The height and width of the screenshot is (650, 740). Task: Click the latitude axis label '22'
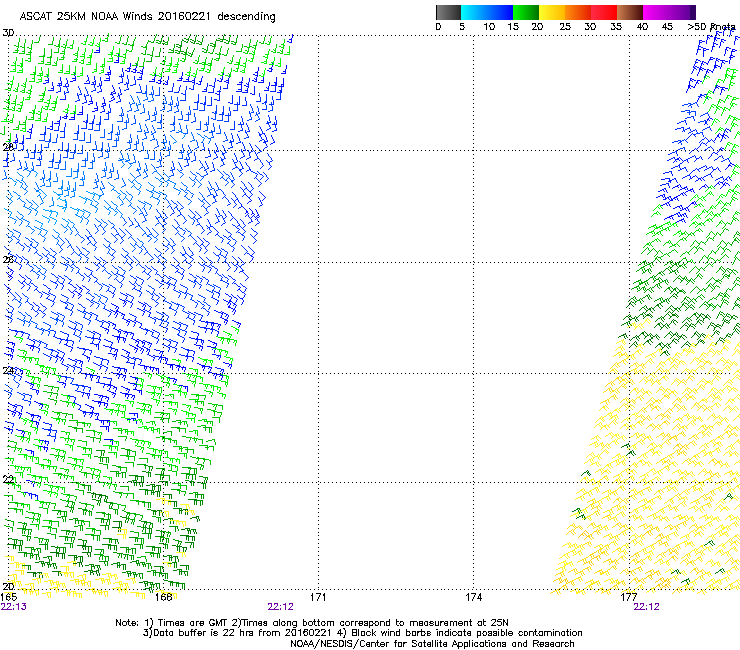click(8, 480)
